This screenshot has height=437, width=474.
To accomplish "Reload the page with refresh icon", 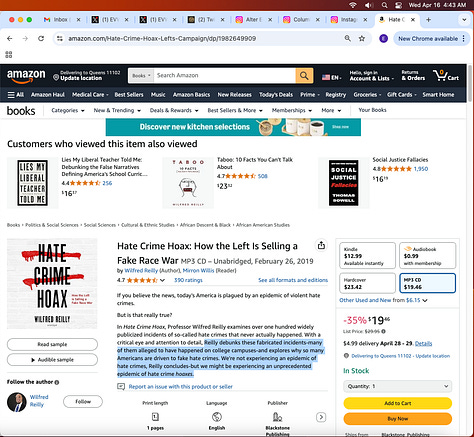I will [41, 39].
